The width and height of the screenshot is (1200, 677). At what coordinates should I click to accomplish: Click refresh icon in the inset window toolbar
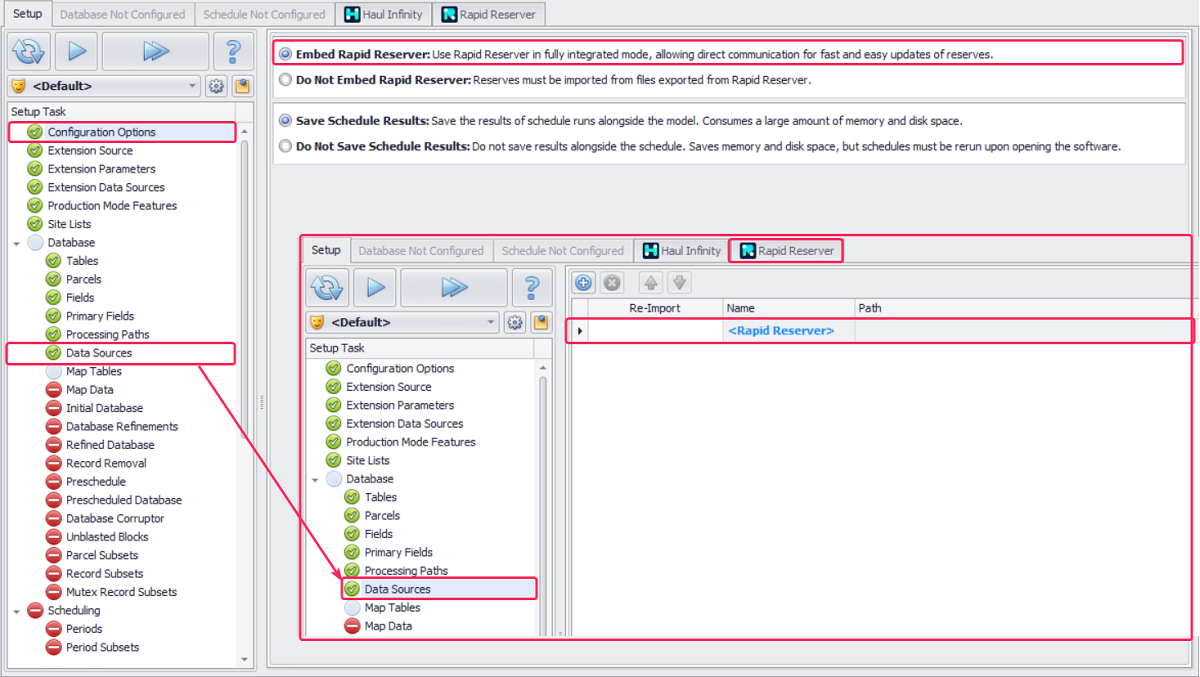[327, 288]
